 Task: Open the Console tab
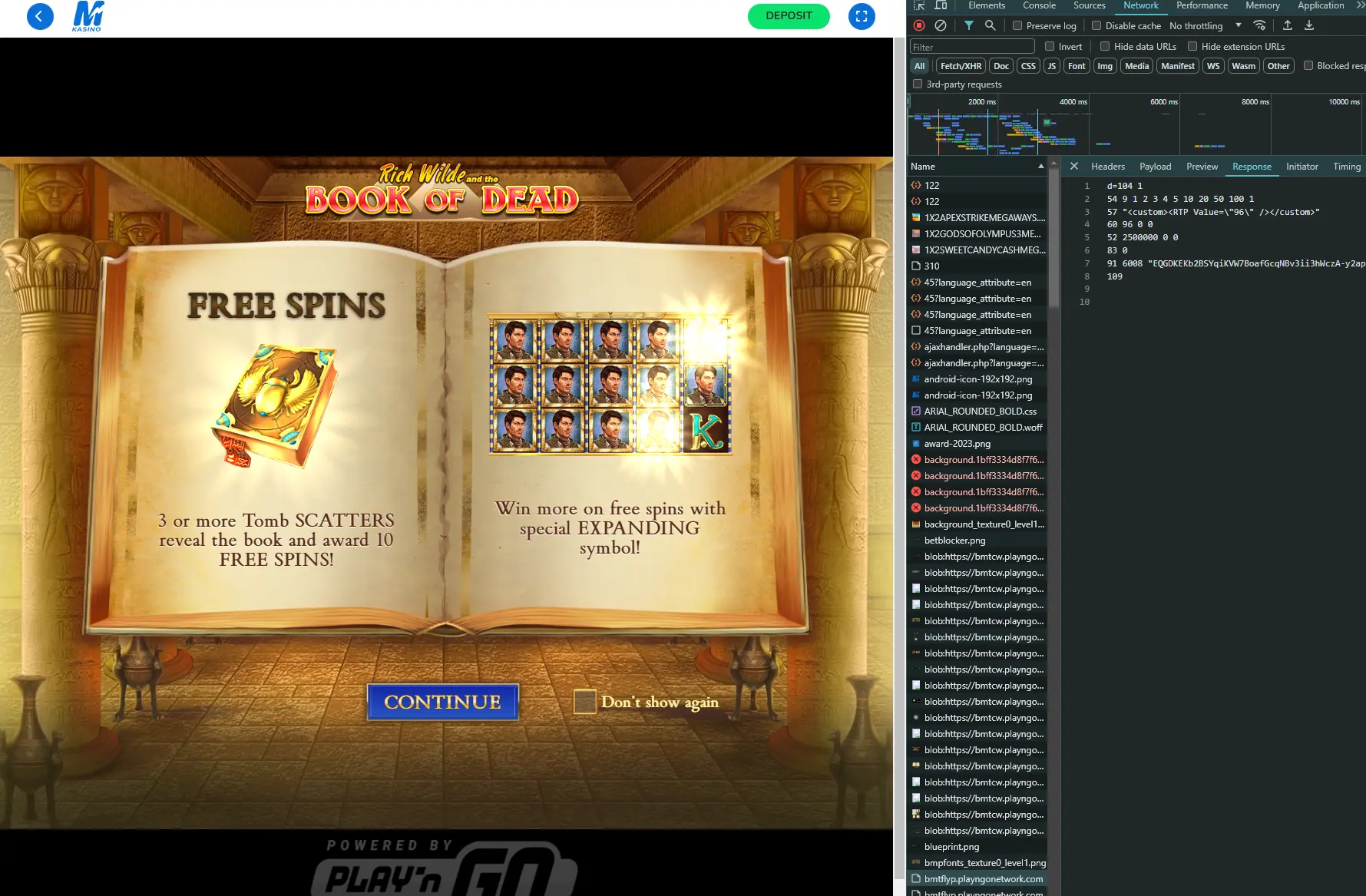(1040, 5)
